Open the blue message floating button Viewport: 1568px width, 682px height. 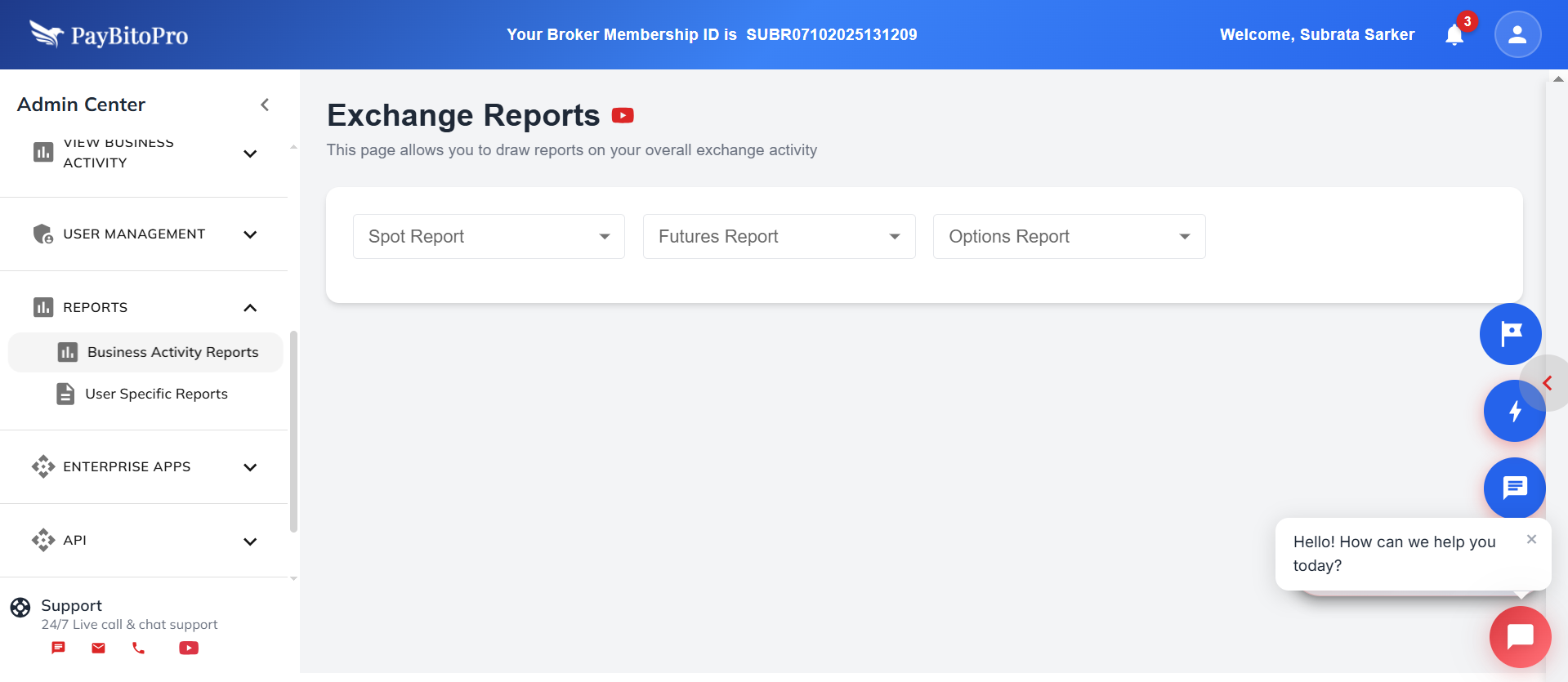pos(1514,488)
